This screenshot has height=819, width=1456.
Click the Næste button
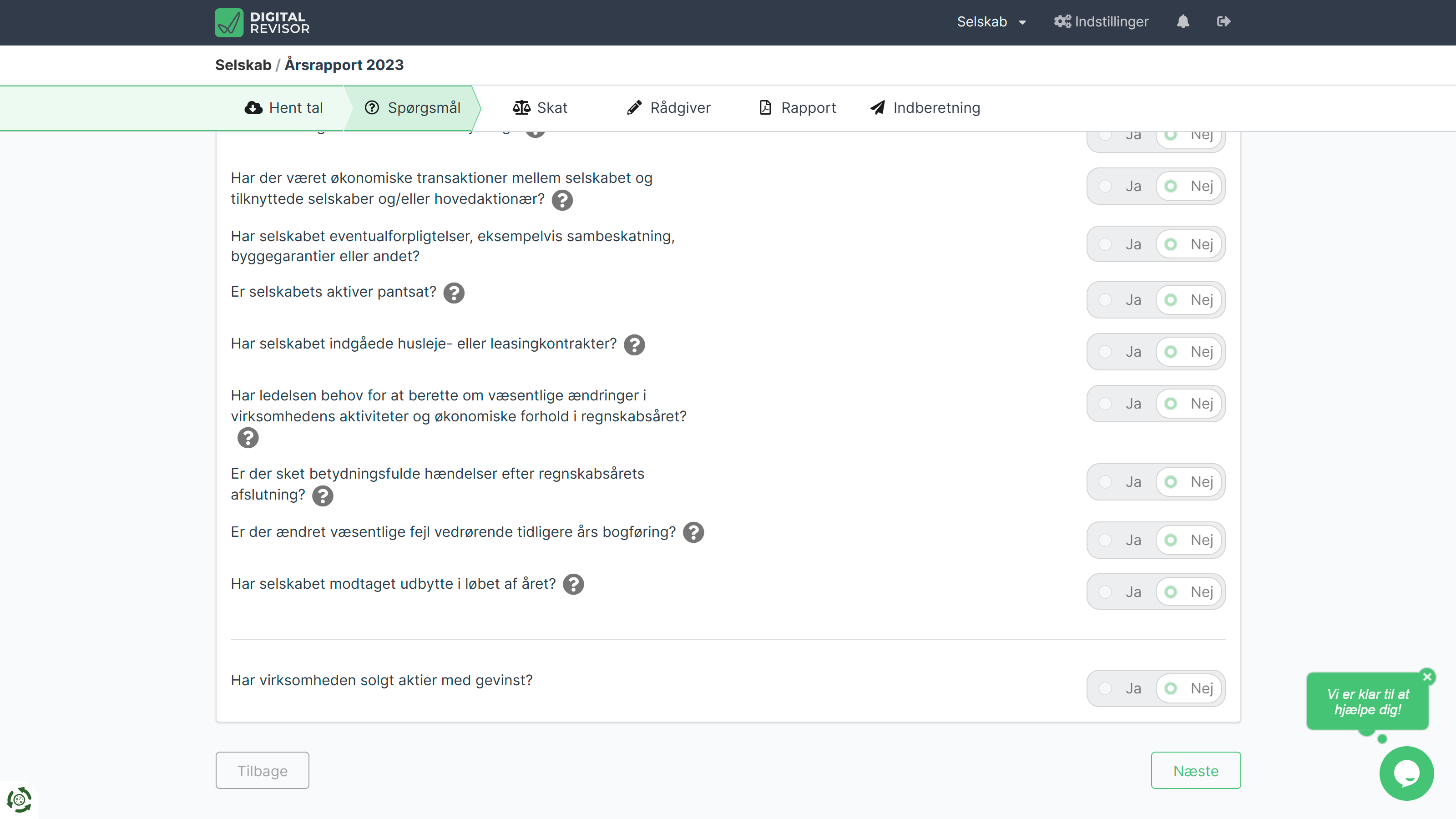pyautogui.click(x=1196, y=770)
